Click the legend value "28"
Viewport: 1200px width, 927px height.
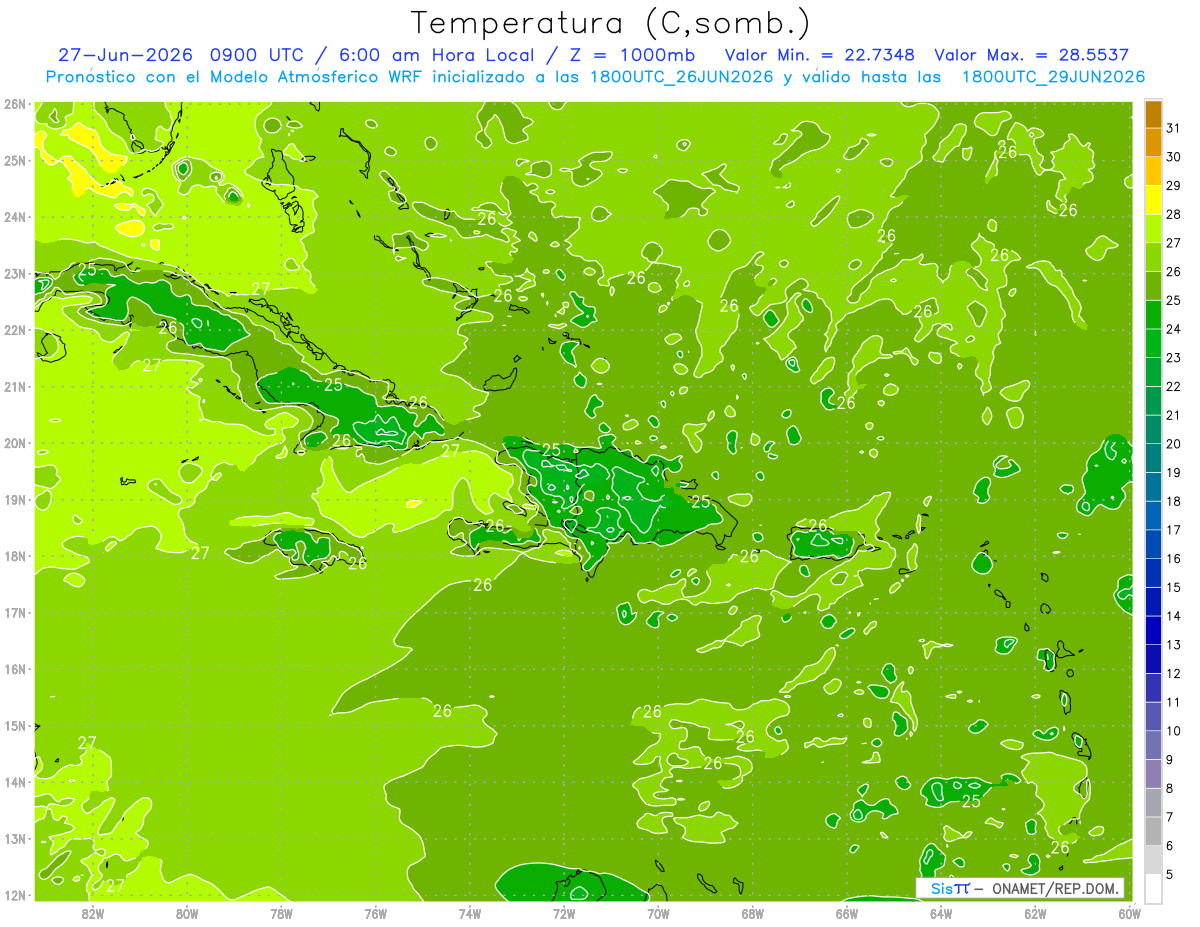(x=1173, y=214)
